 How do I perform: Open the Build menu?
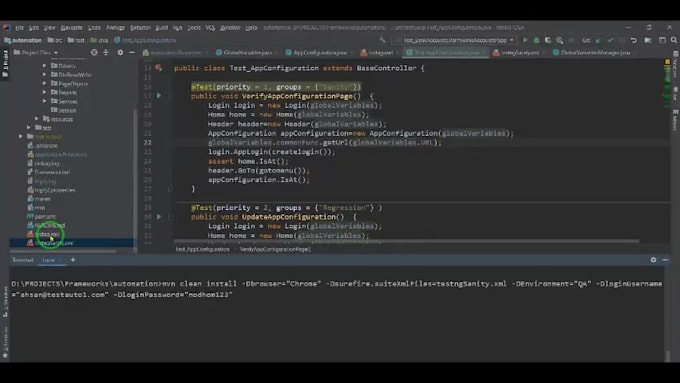(x=162, y=27)
